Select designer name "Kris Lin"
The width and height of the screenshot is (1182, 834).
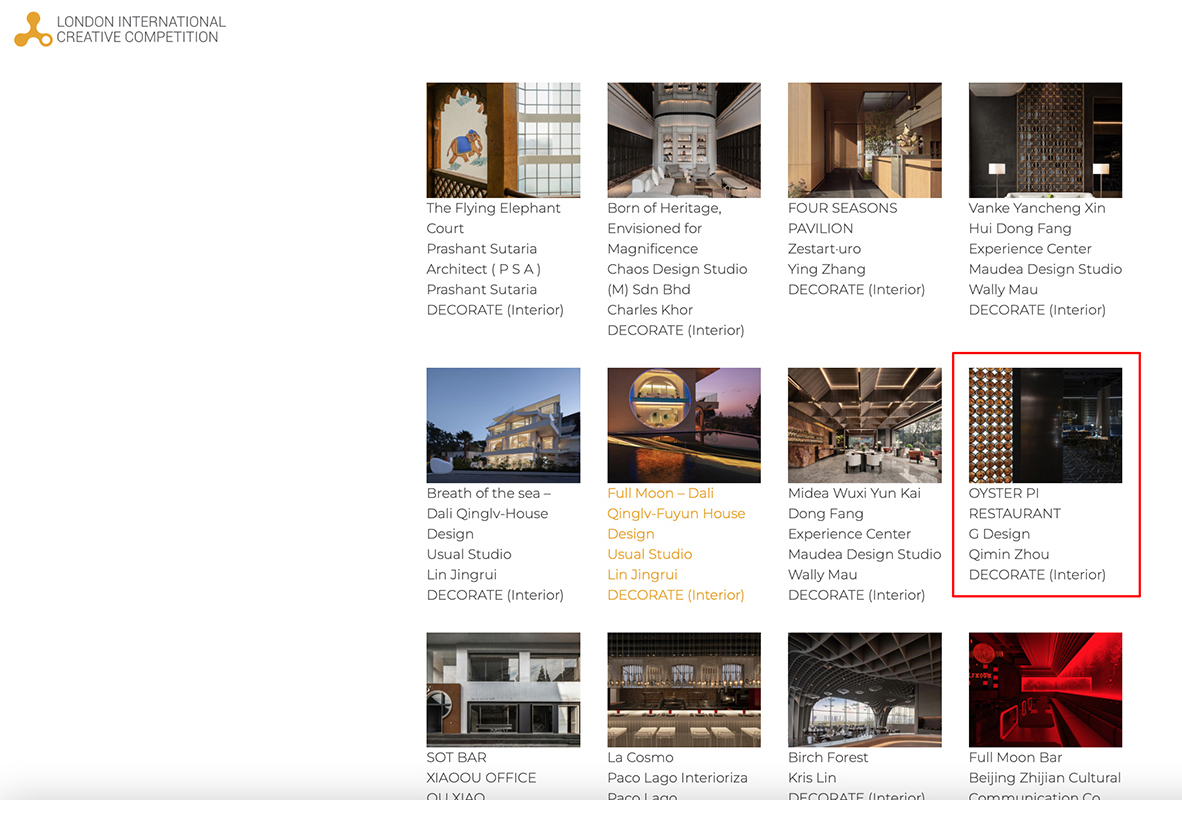click(812, 777)
